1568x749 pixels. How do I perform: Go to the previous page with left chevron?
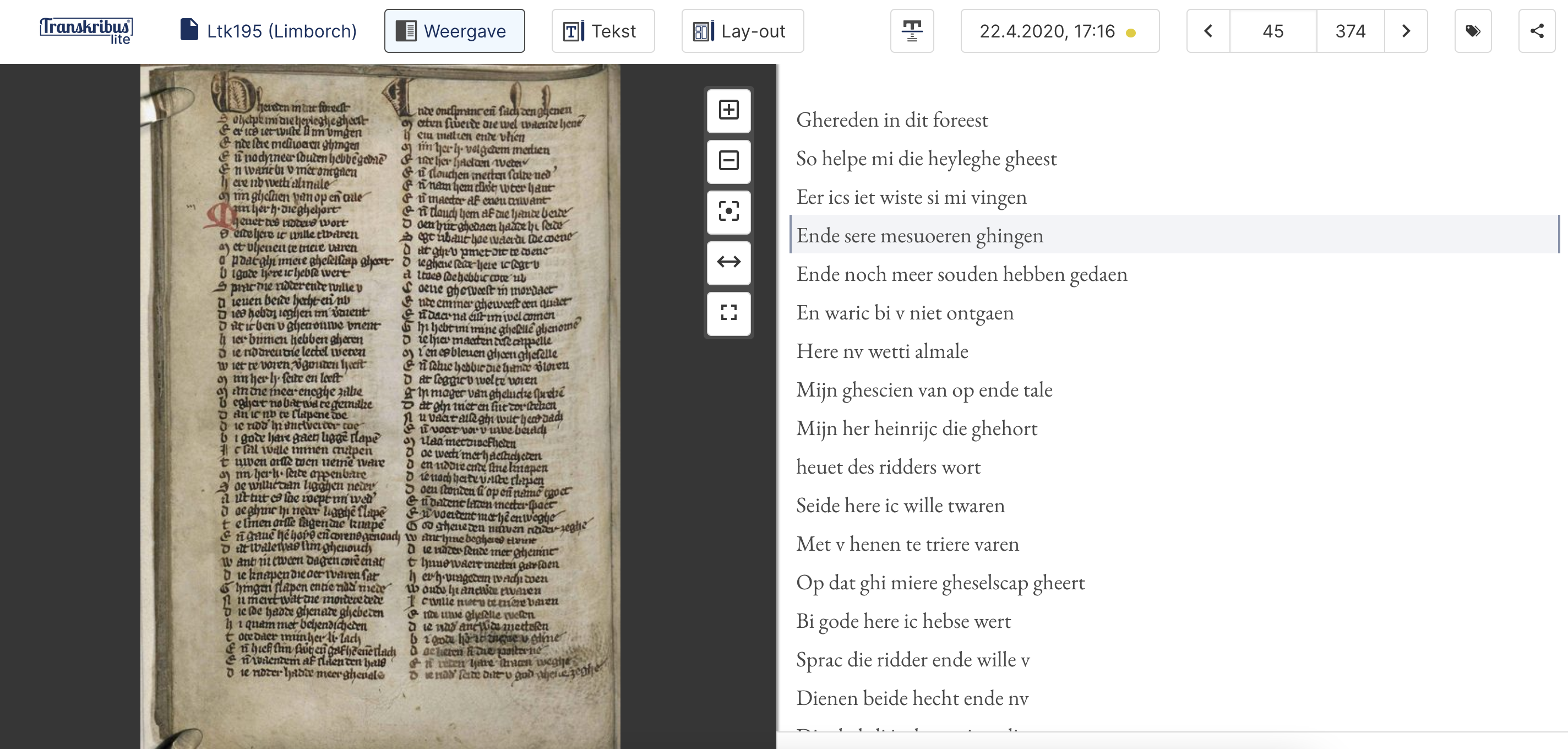(1208, 30)
